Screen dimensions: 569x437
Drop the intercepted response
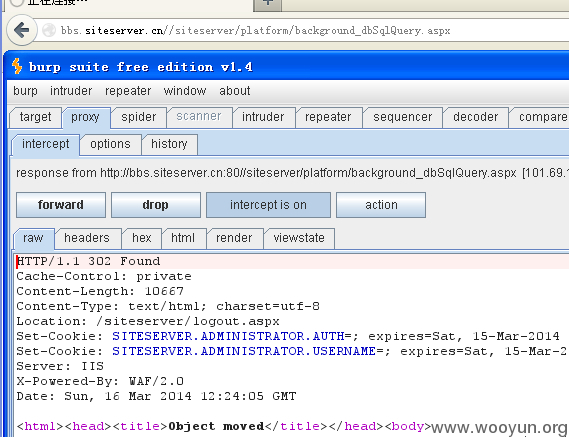156,205
